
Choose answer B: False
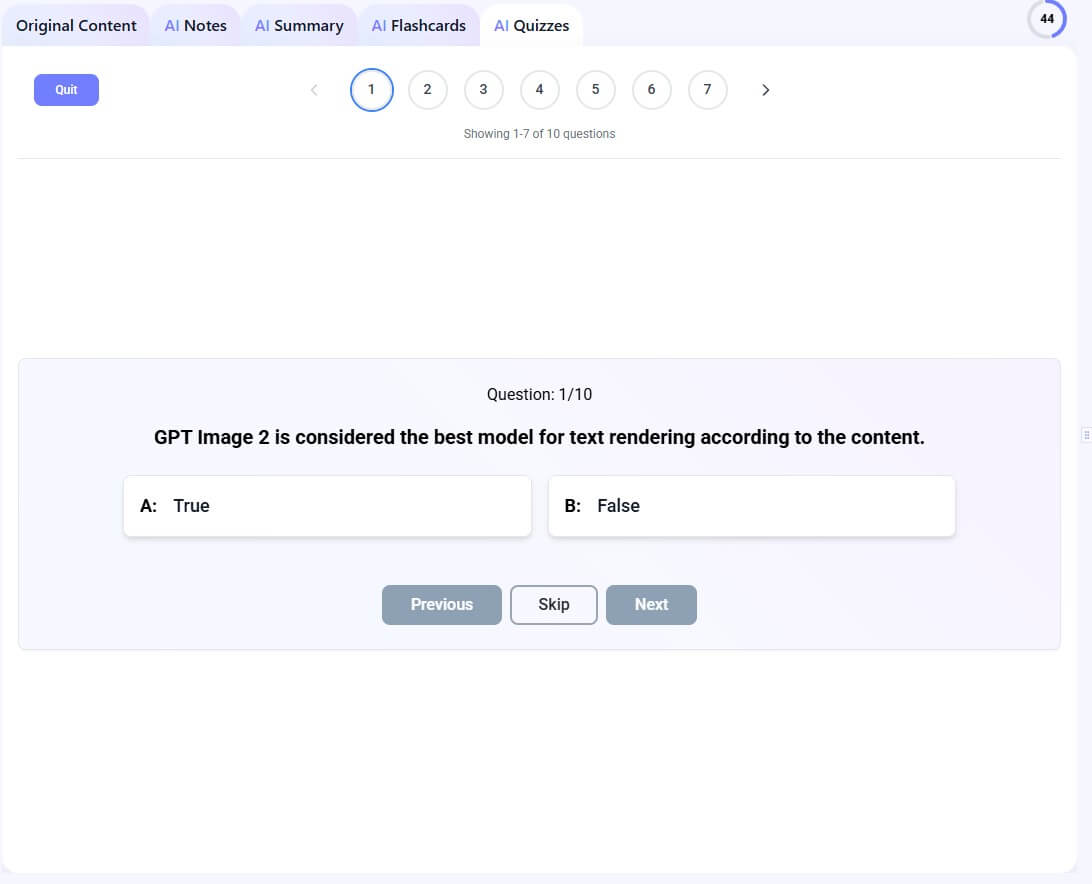pos(751,506)
